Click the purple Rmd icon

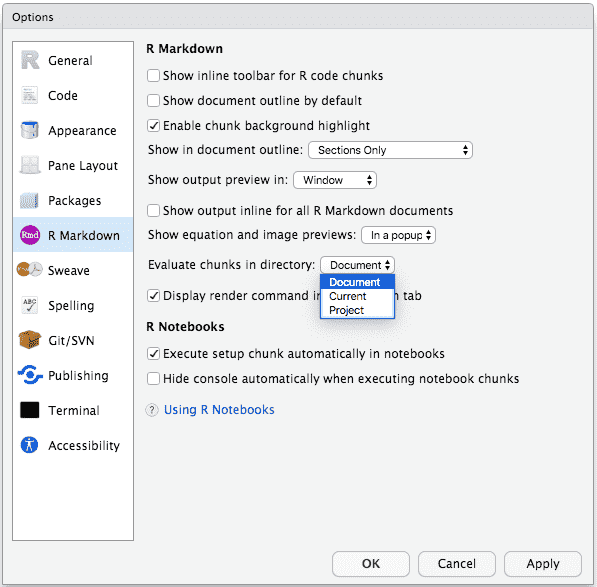click(30, 235)
